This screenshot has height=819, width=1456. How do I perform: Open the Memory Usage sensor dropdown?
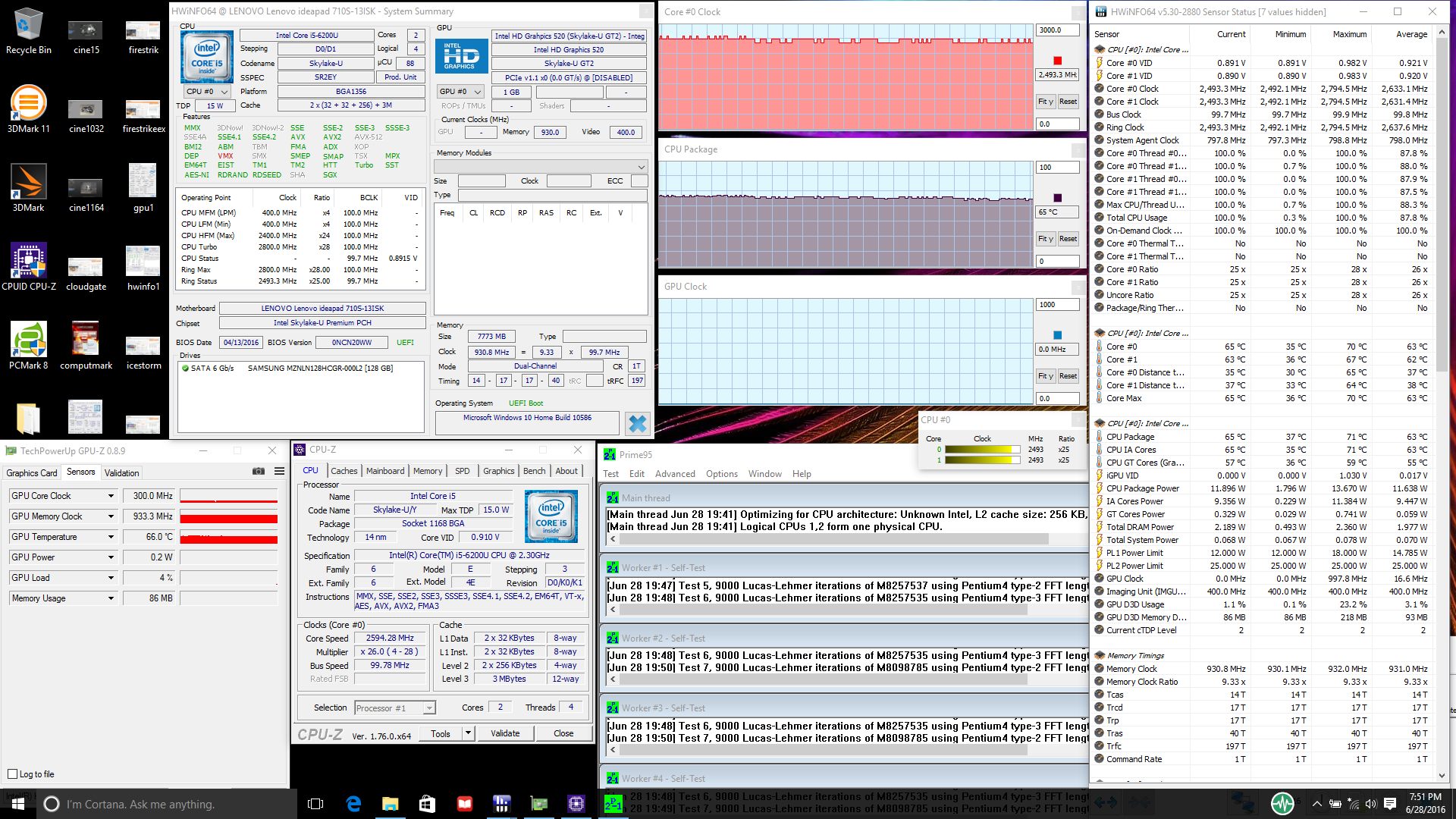(111, 598)
